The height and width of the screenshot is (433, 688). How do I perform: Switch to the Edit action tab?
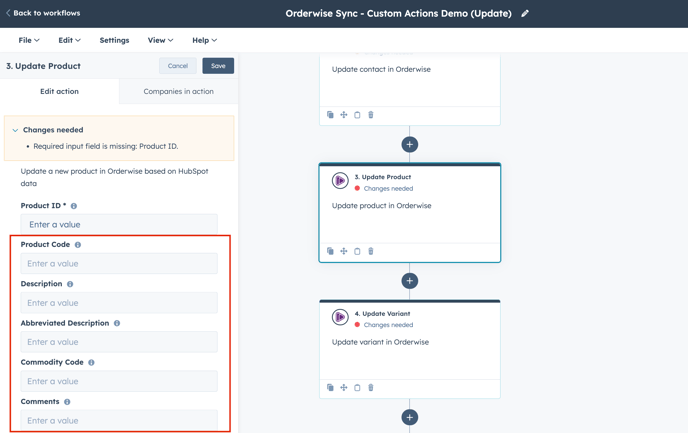pos(59,91)
